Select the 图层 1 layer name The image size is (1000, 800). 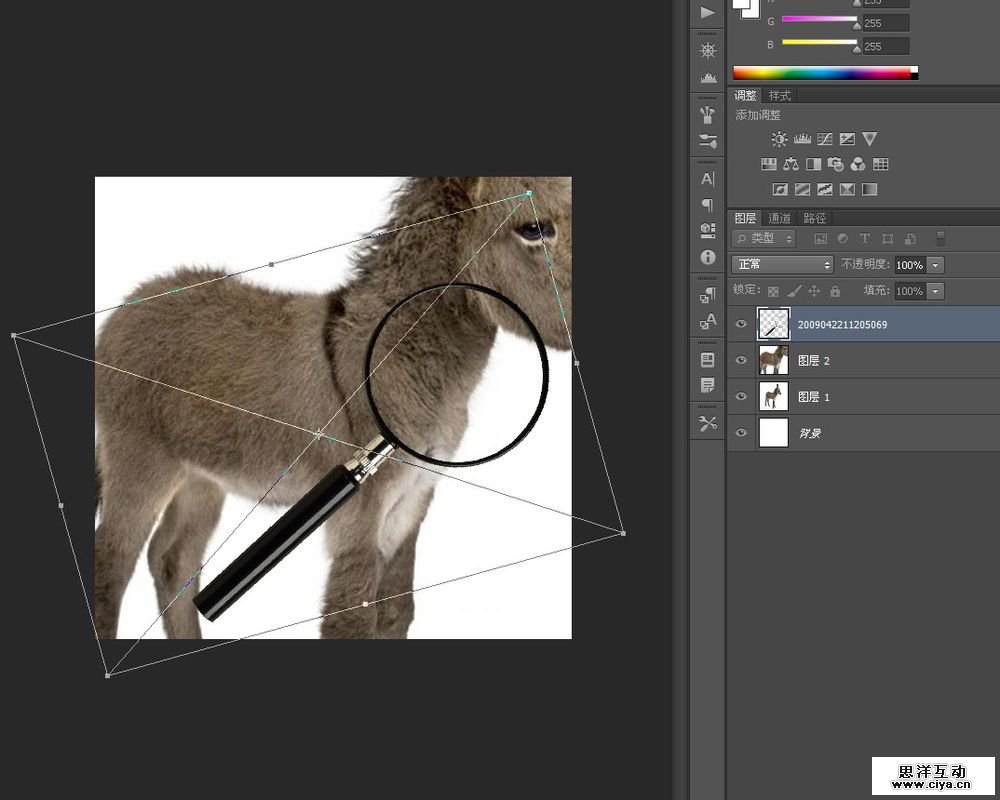point(814,398)
